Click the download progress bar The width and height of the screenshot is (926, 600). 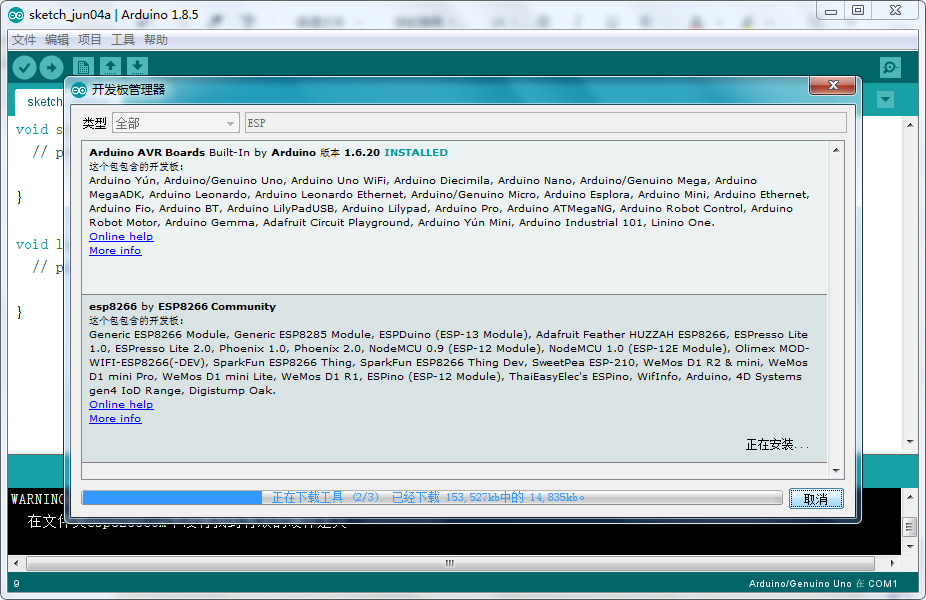click(432, 497)
